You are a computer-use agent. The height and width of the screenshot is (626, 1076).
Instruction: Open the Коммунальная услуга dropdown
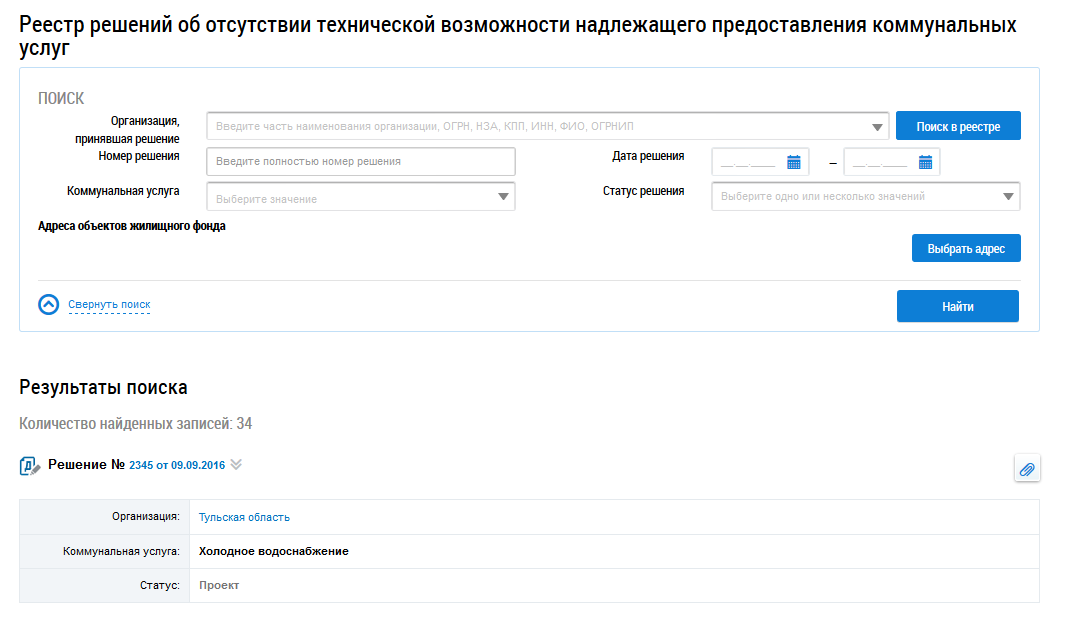coord(503,197)
